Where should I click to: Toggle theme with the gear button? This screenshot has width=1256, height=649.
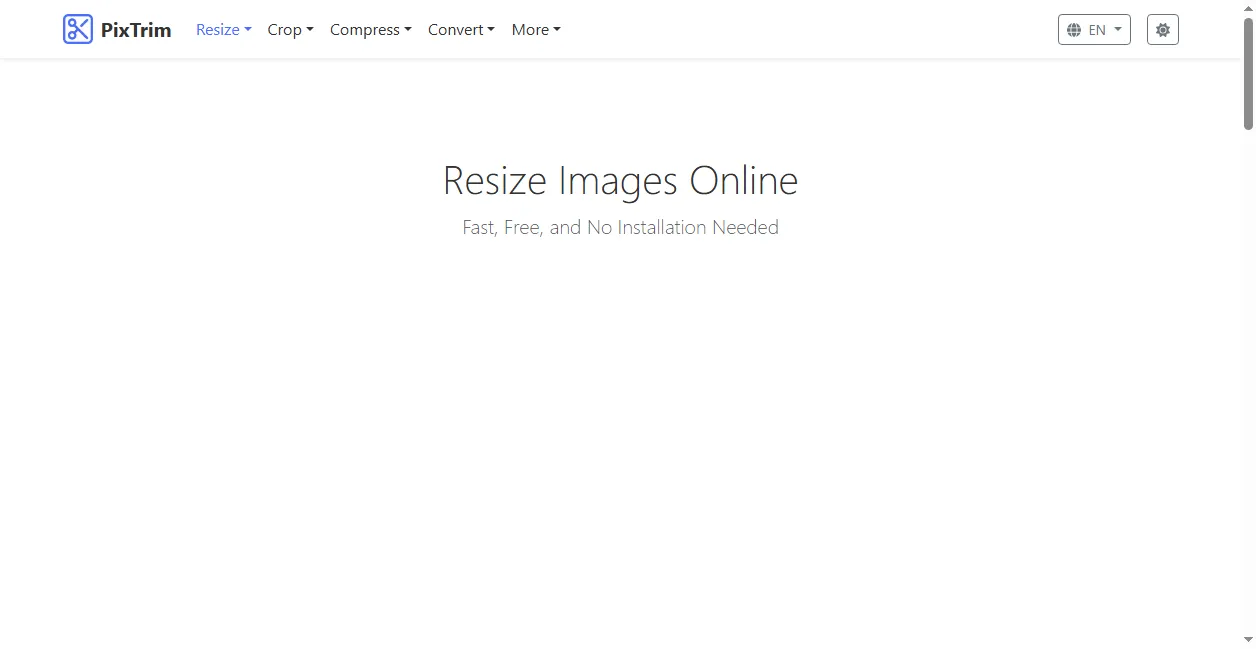pyautogui.click(x=1162, y=30)
